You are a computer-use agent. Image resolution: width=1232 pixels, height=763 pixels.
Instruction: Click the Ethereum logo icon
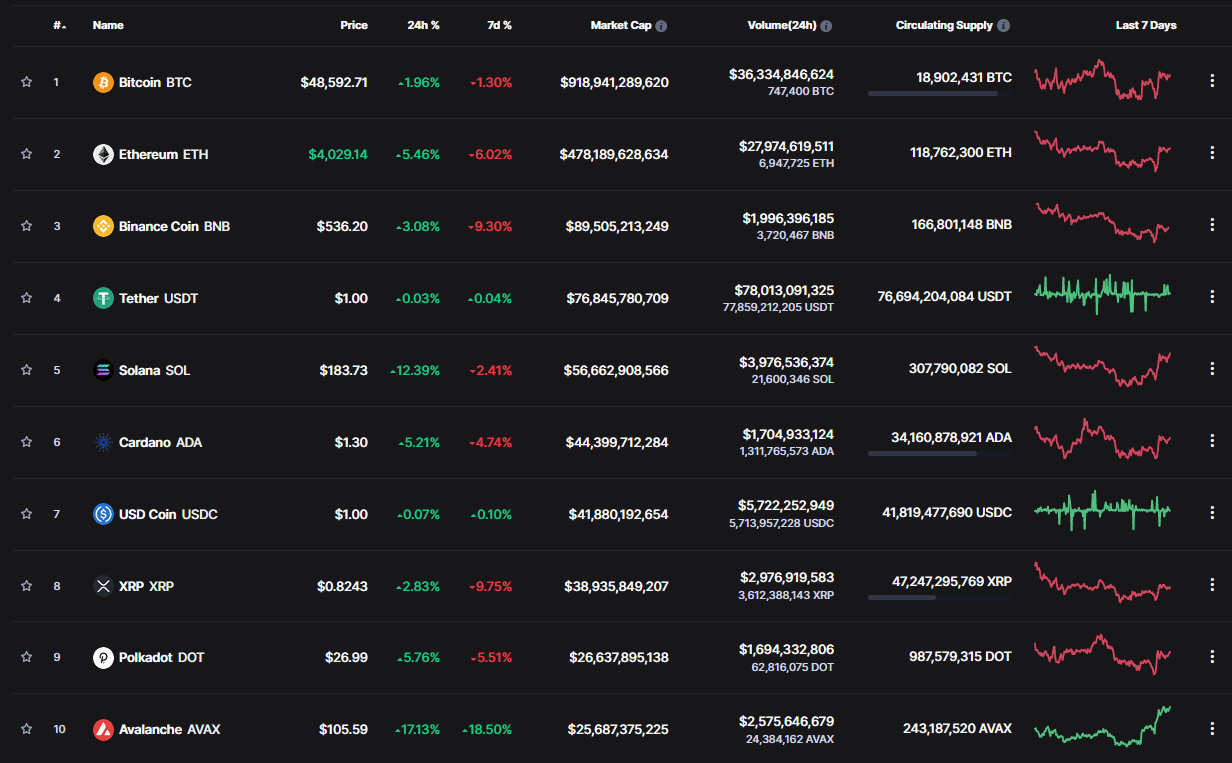pos(103,154)
